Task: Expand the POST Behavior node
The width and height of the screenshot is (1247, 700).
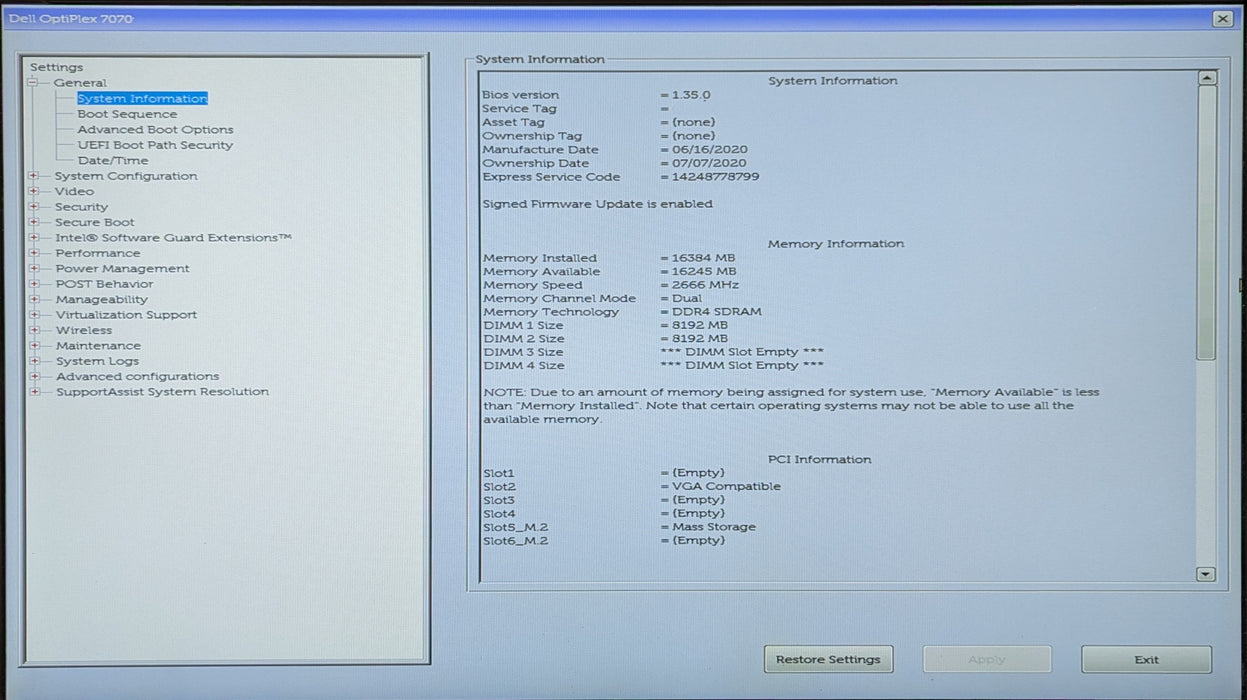Action: point(34,284)
